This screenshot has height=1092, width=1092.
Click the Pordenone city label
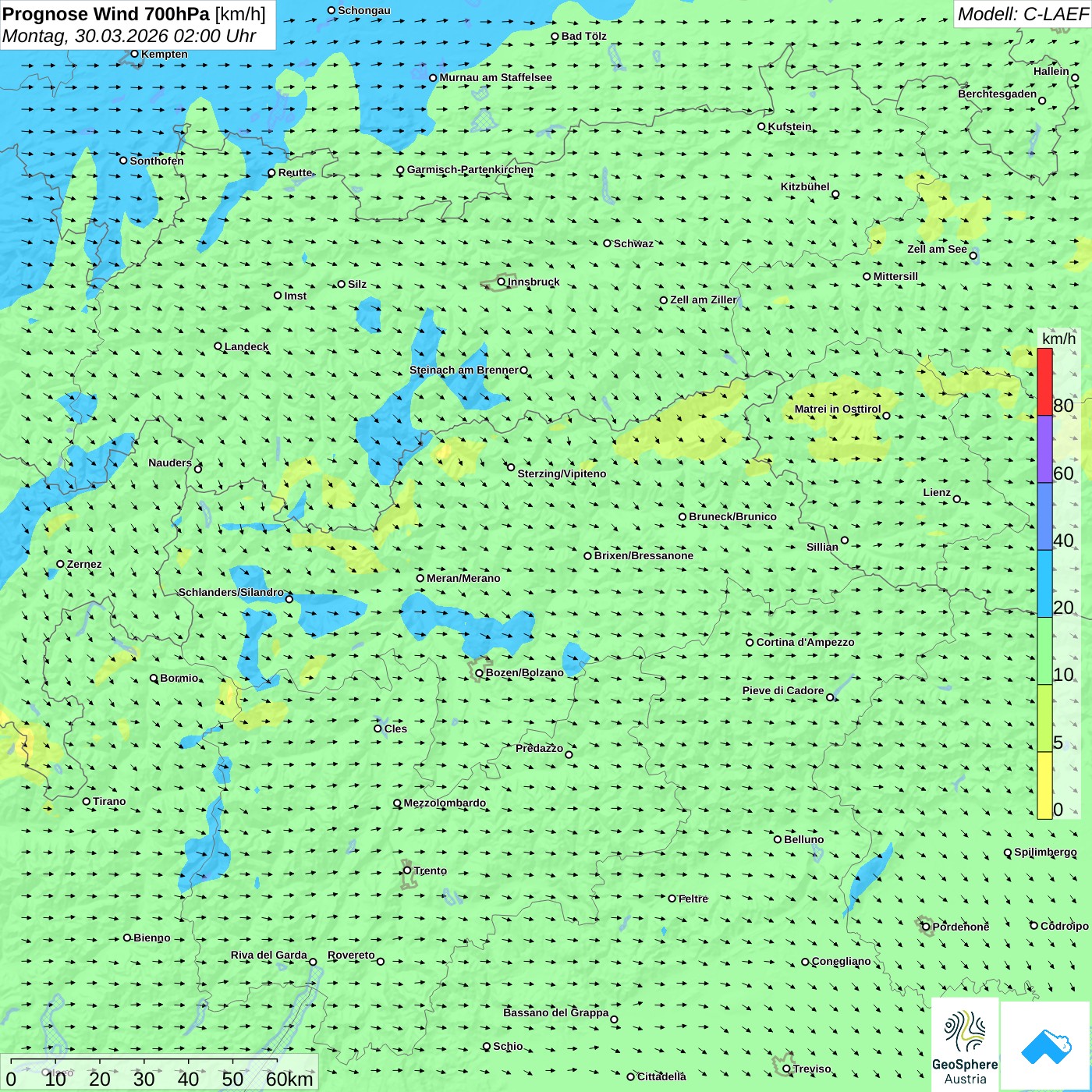tap(961, 927)
